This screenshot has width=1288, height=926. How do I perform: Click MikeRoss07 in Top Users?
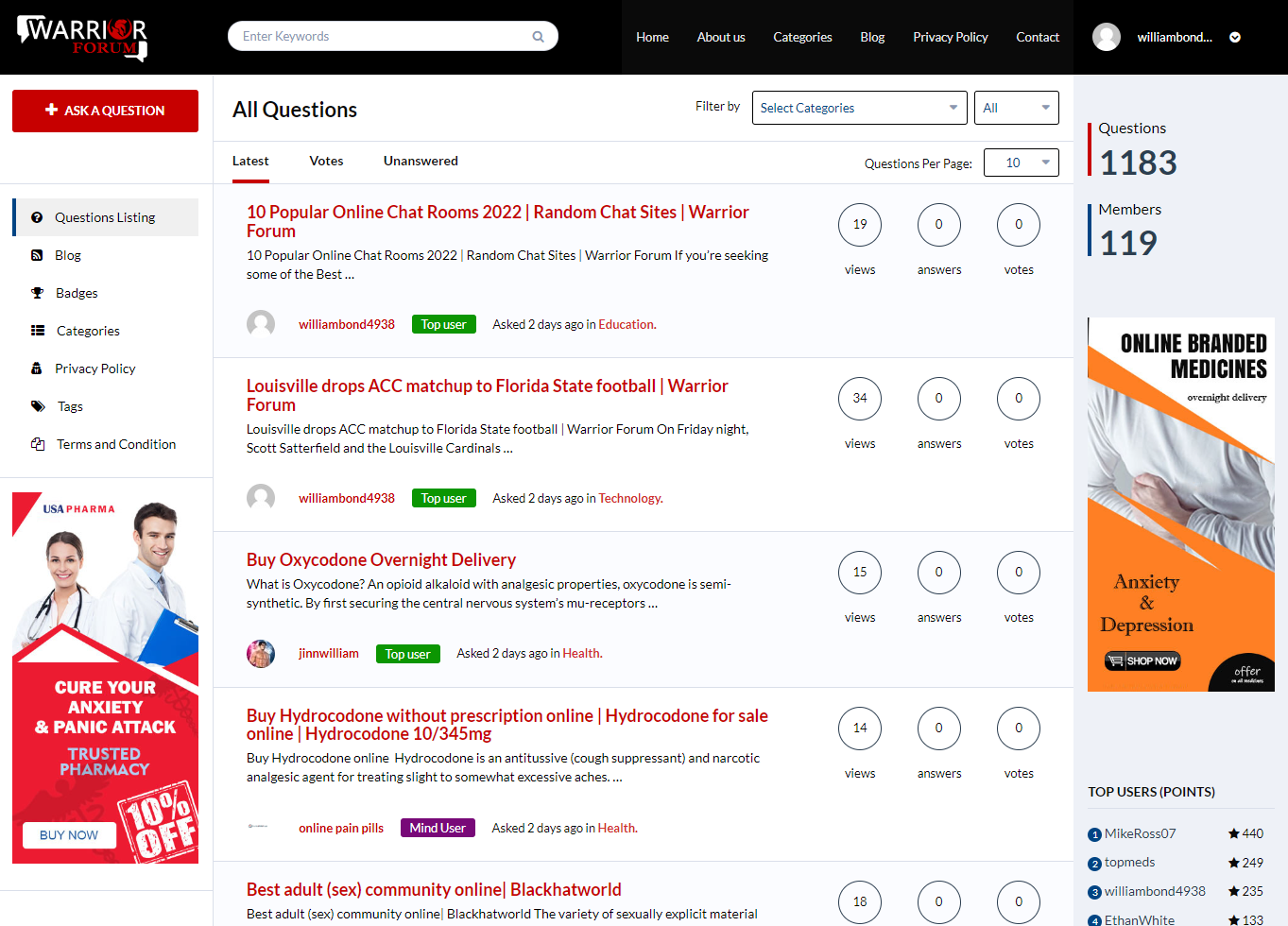pos(1140,833)
